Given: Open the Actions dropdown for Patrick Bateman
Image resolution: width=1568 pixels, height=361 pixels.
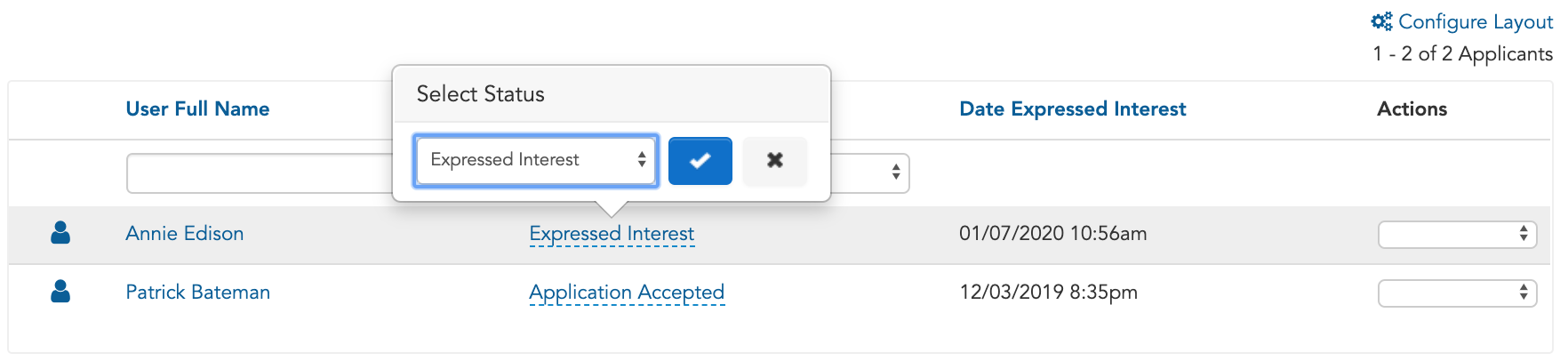Looking at the screenshot, I should tap(1457, 293).
